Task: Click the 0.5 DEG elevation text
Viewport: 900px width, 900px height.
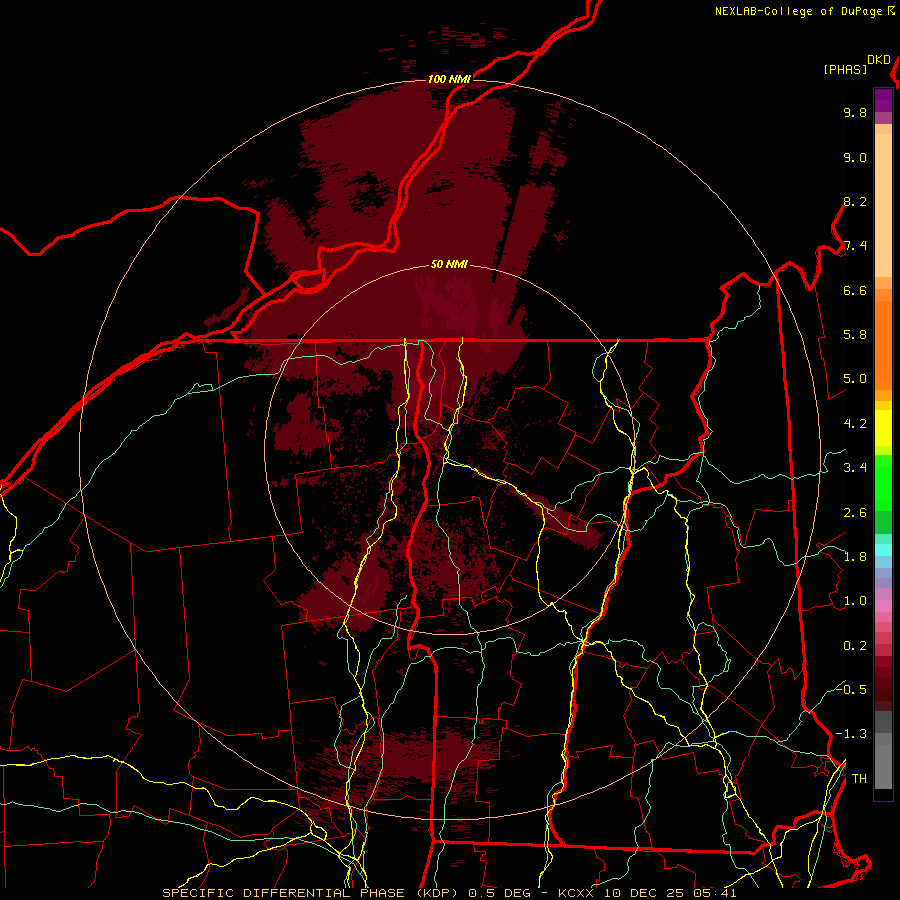Action: (498, 893)
